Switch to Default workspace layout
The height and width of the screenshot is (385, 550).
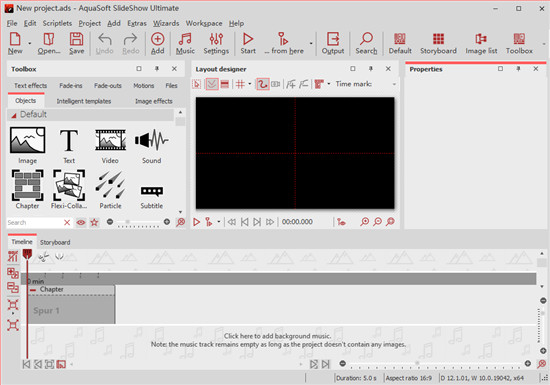[400, 43]
